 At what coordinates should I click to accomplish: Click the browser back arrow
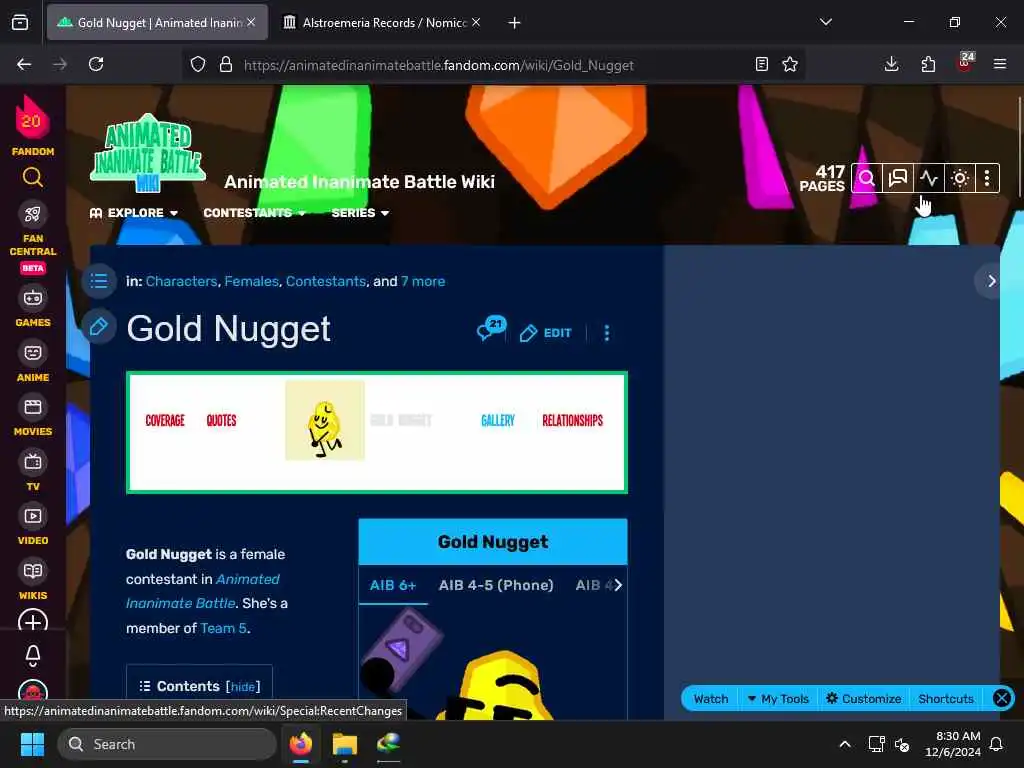(x=24, y=65)
